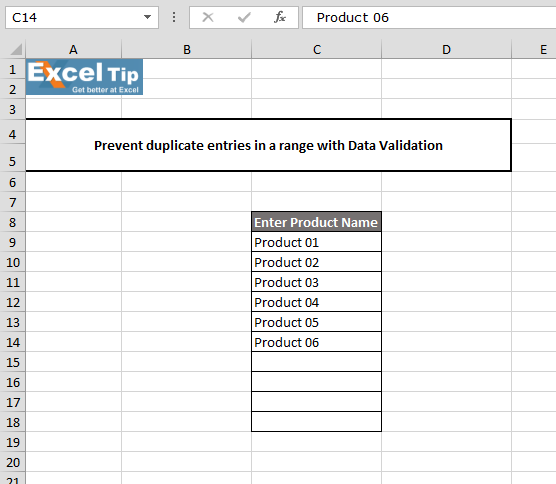Click the Select All corner triangle

pos(16,49)
